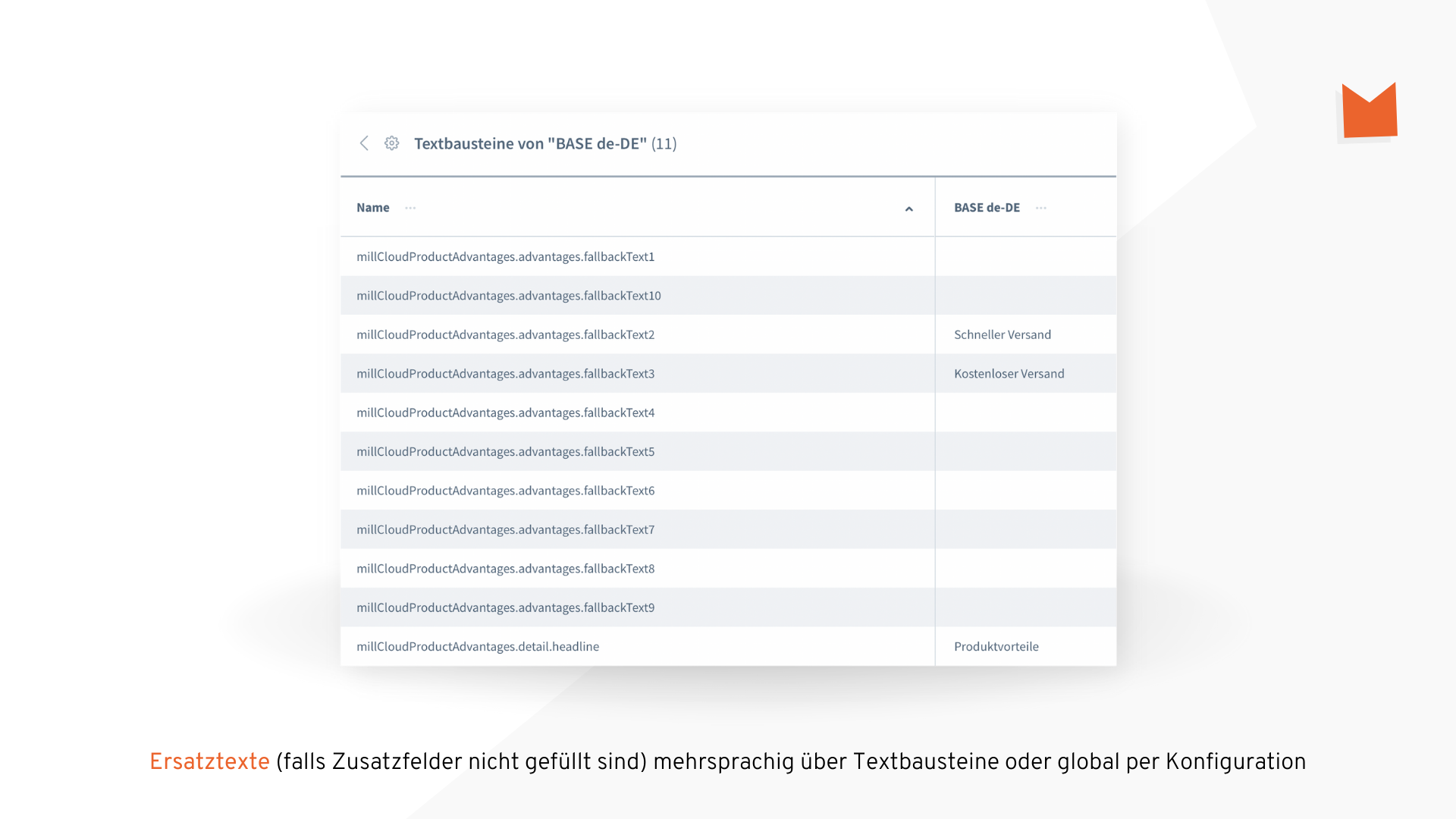Click the empty BASE de-DE cell for fallbackText10
Screen dimensions: 1456x819
point(1025,296)
